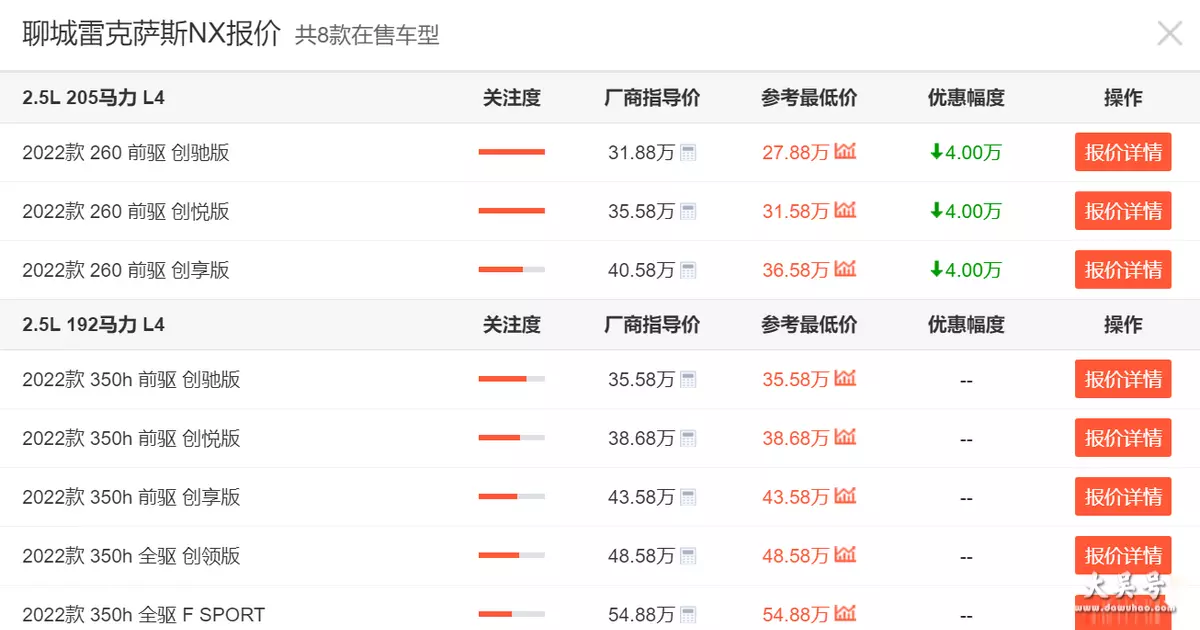Click the 关注度 bar for 350h 前驱 创悦版
1200x630 pixels.
tap(512, 438)
